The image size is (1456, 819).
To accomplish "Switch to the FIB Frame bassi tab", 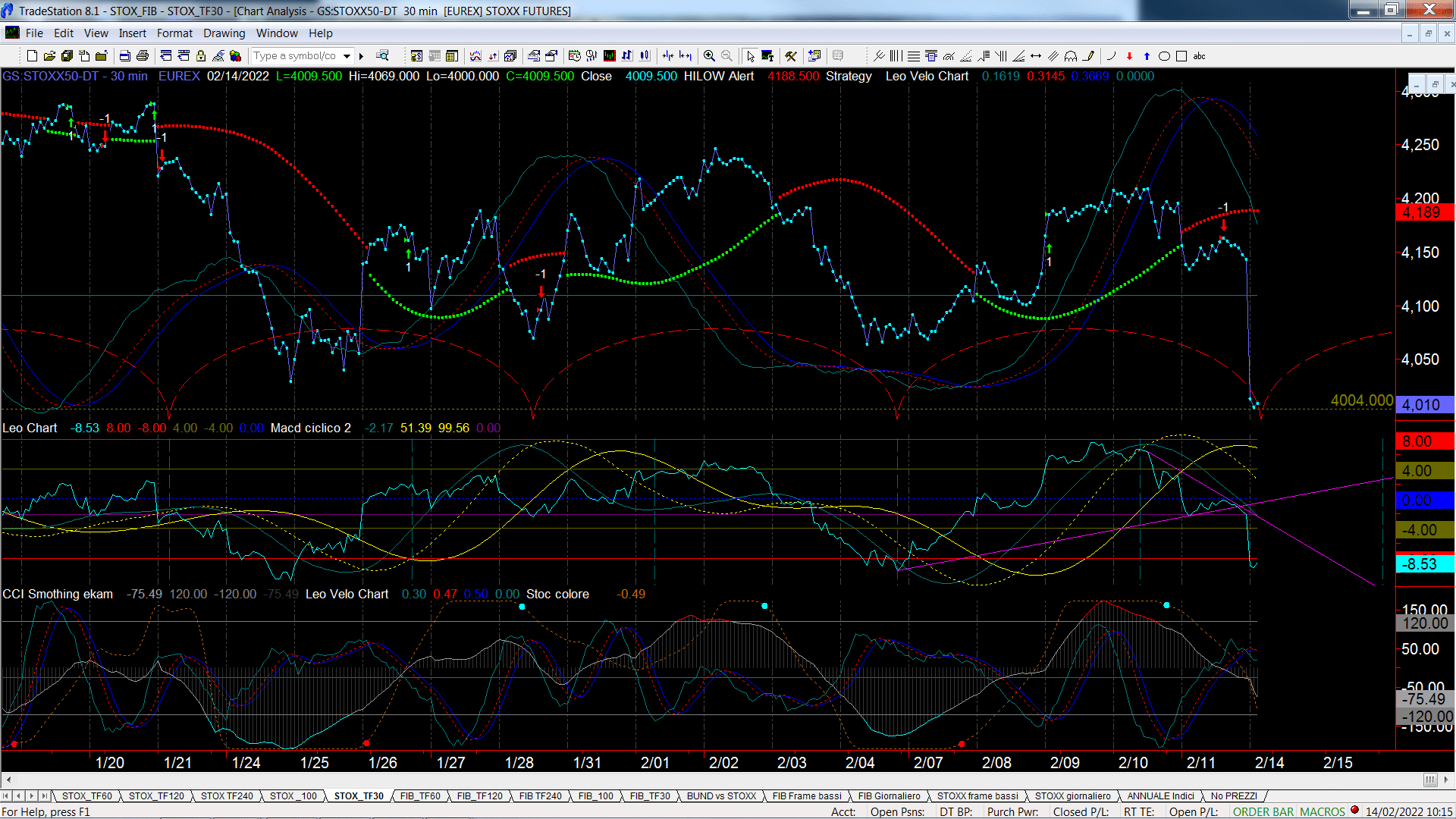I will tap(807, 796).
